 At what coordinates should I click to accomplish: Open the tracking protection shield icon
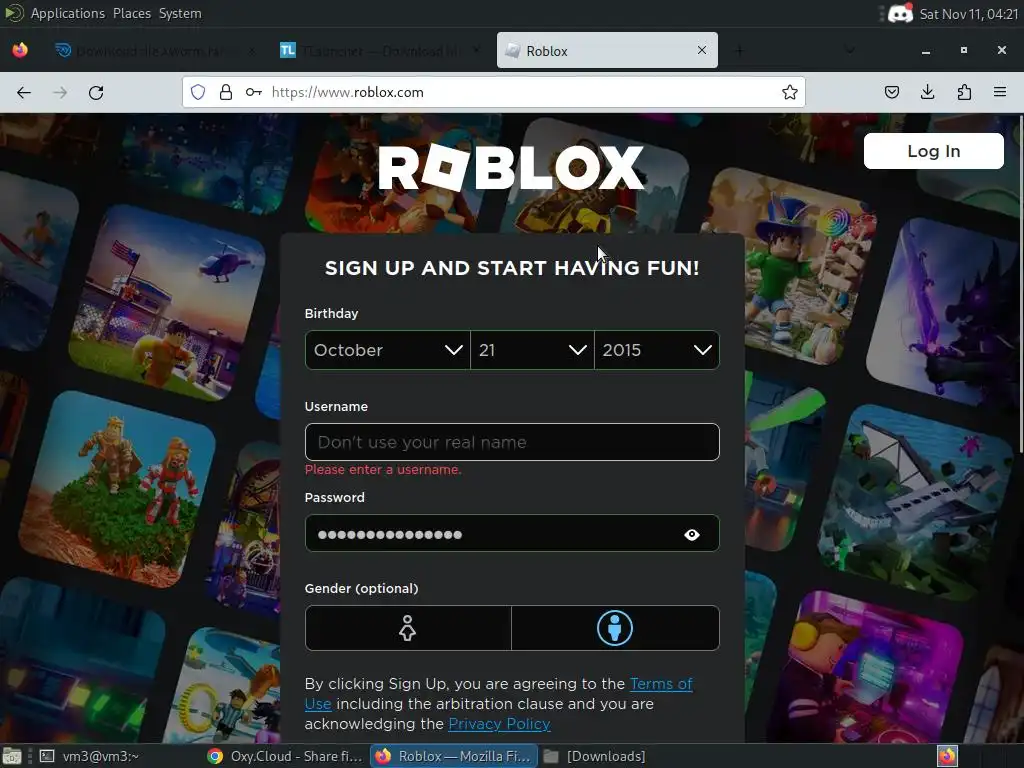[x=198, y=92]
